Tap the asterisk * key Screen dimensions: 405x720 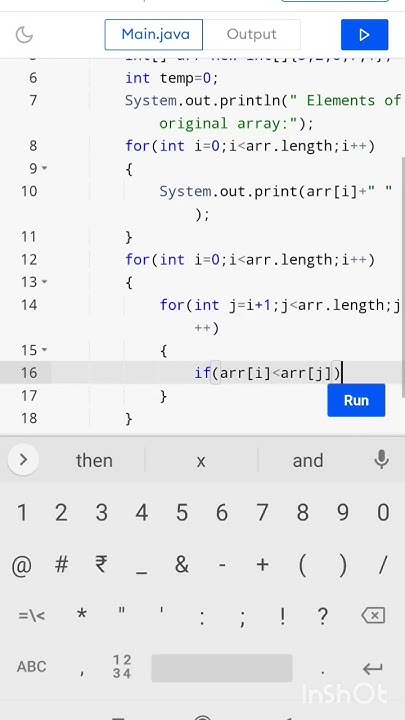(82, 615)
